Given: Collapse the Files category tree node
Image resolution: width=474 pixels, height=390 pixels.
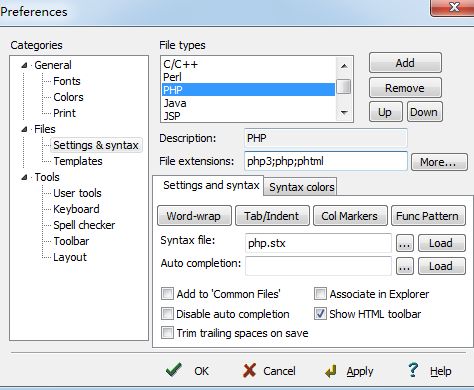Looking at the screenshot, I should pyautogui.click(x=24, y=129).
